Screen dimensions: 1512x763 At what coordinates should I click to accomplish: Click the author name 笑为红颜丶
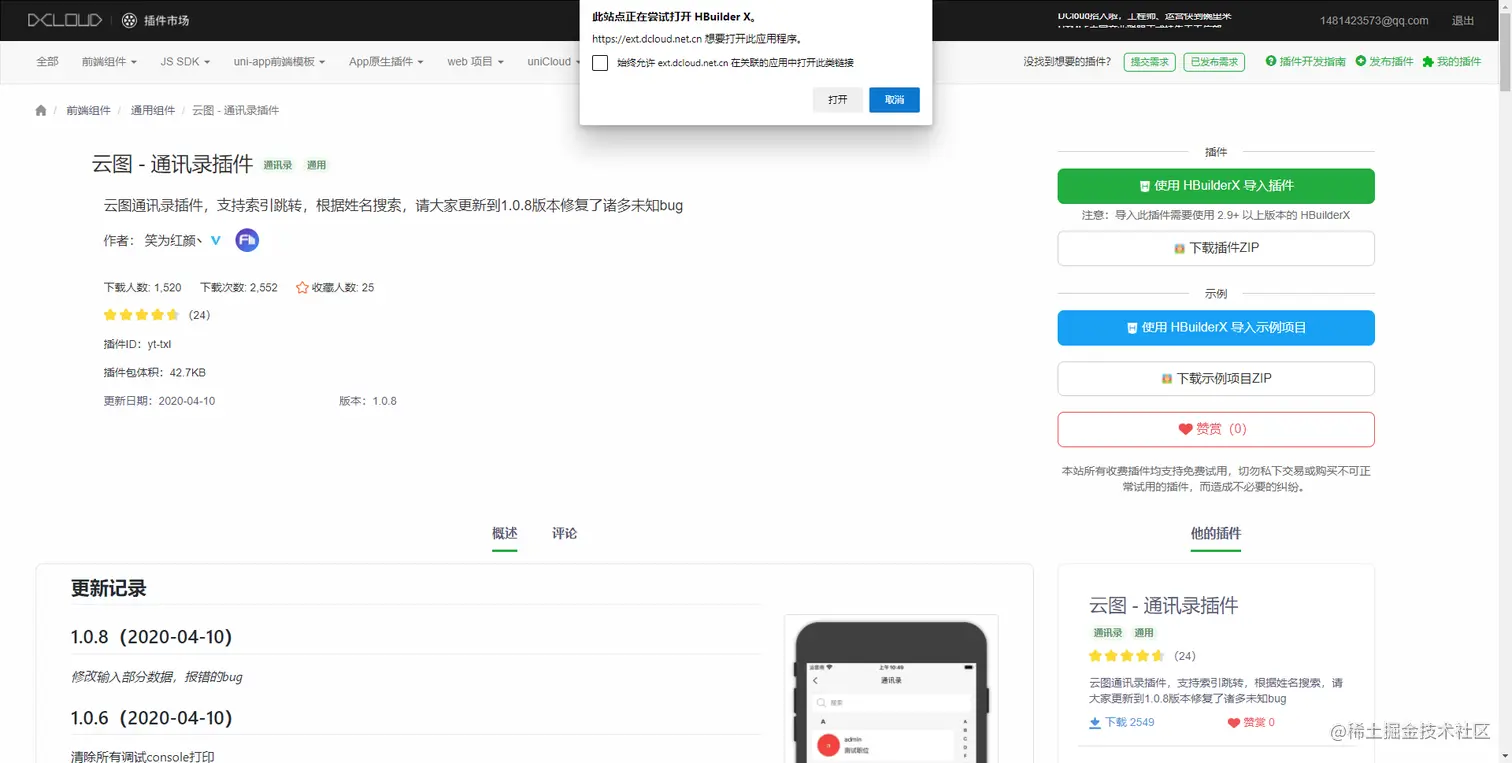(174, 240)
